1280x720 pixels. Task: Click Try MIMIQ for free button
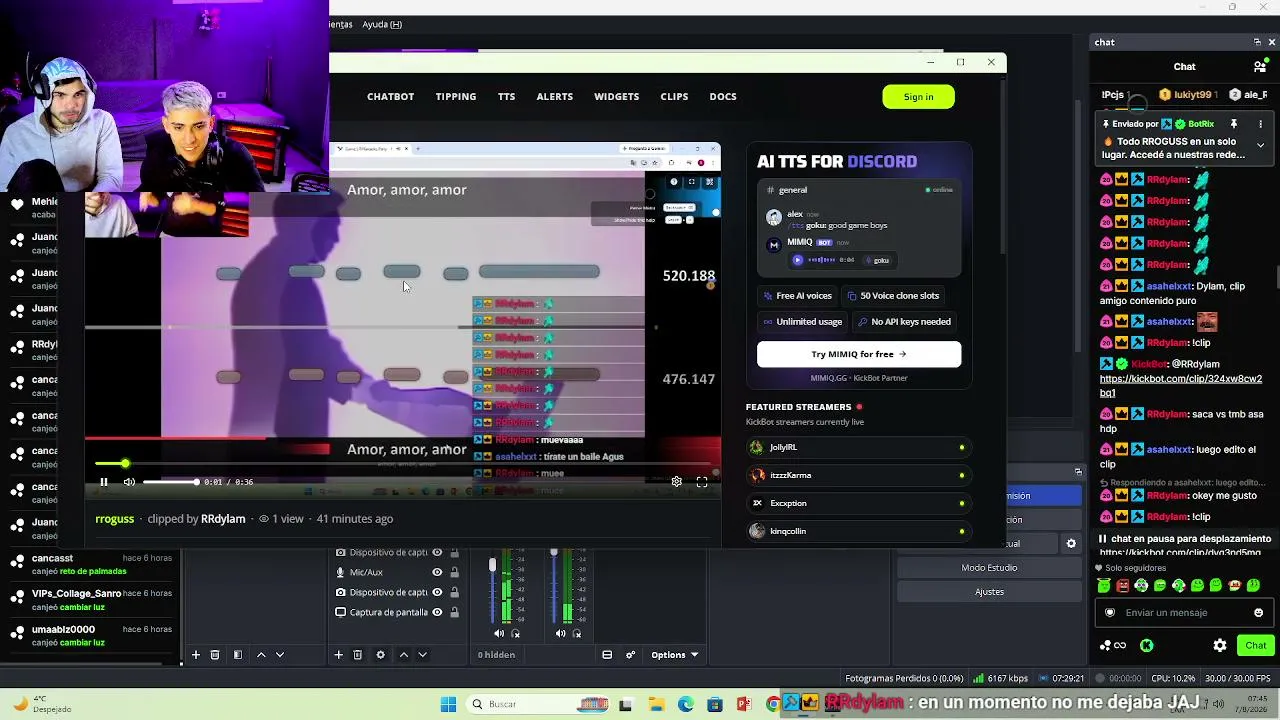(x=859, y=354)
